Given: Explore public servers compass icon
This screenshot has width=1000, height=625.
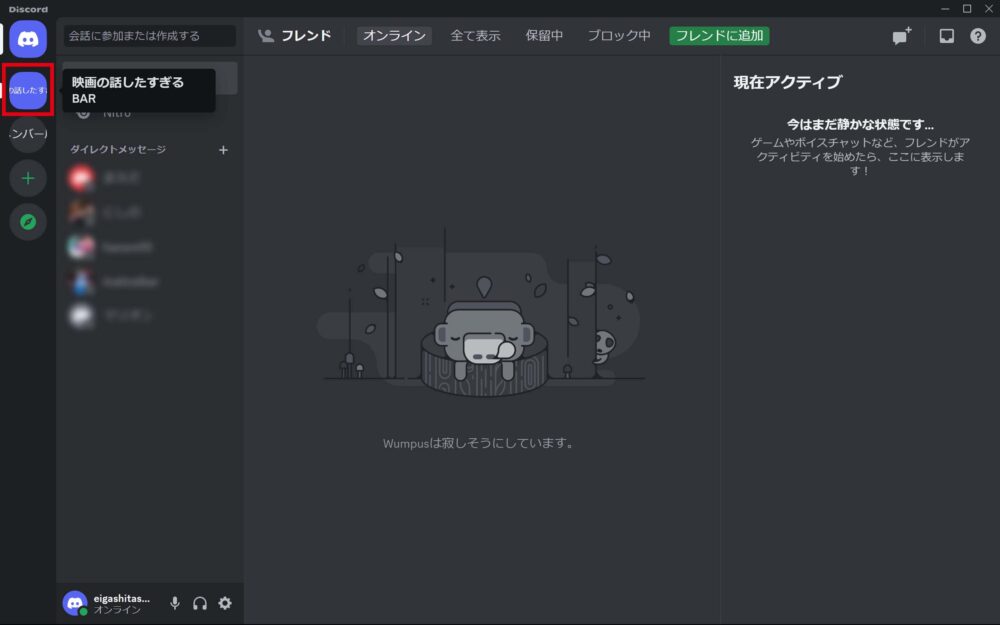Looking at the screenshot, I should point(28,222).
